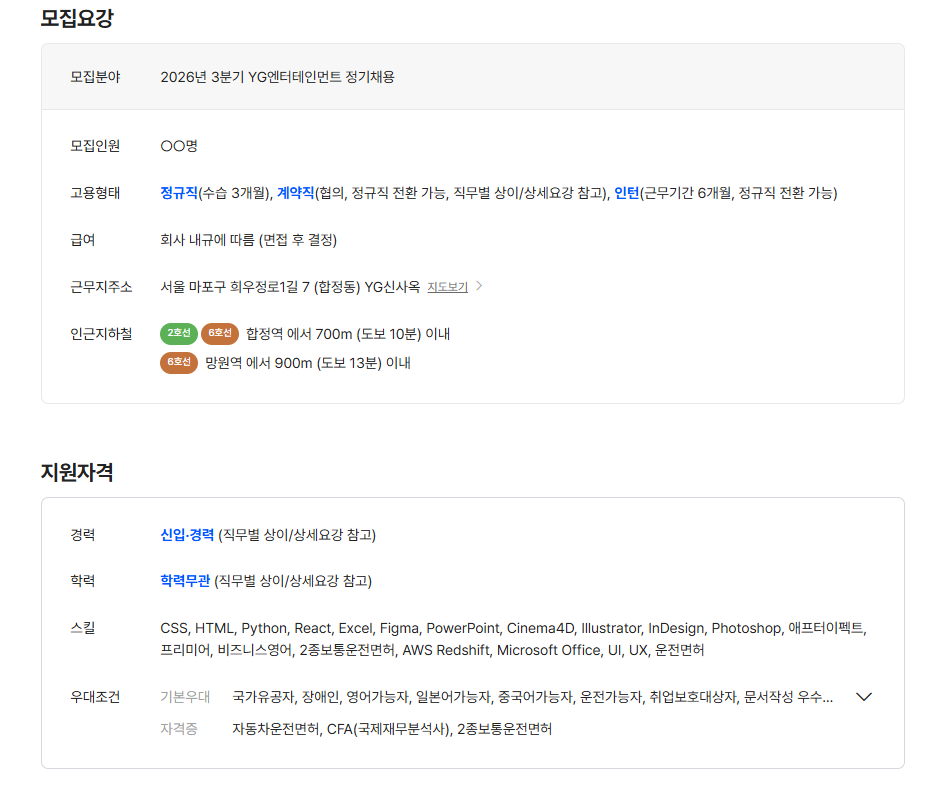Click the 모집분야 label
Image resolution: width=927 pixels, height=794 pixels.
point(95,77)
